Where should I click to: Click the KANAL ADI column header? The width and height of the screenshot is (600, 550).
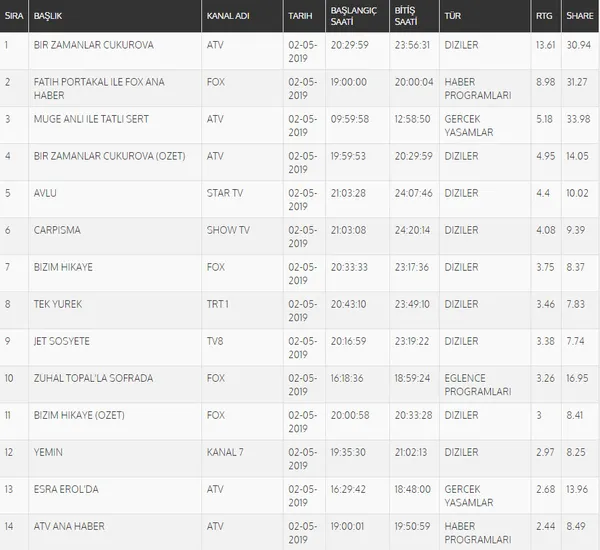242,16
